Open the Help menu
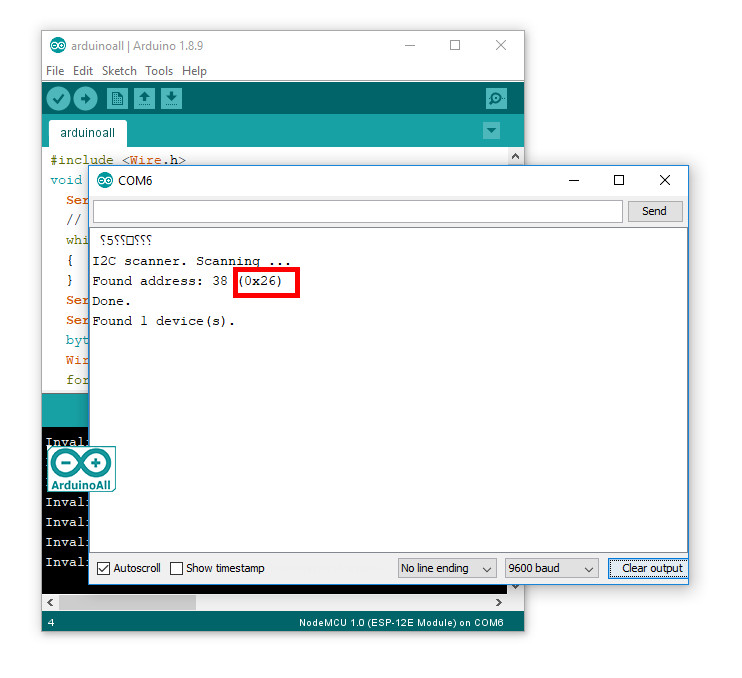Screen dimensions: 742x678 (194, 71)
